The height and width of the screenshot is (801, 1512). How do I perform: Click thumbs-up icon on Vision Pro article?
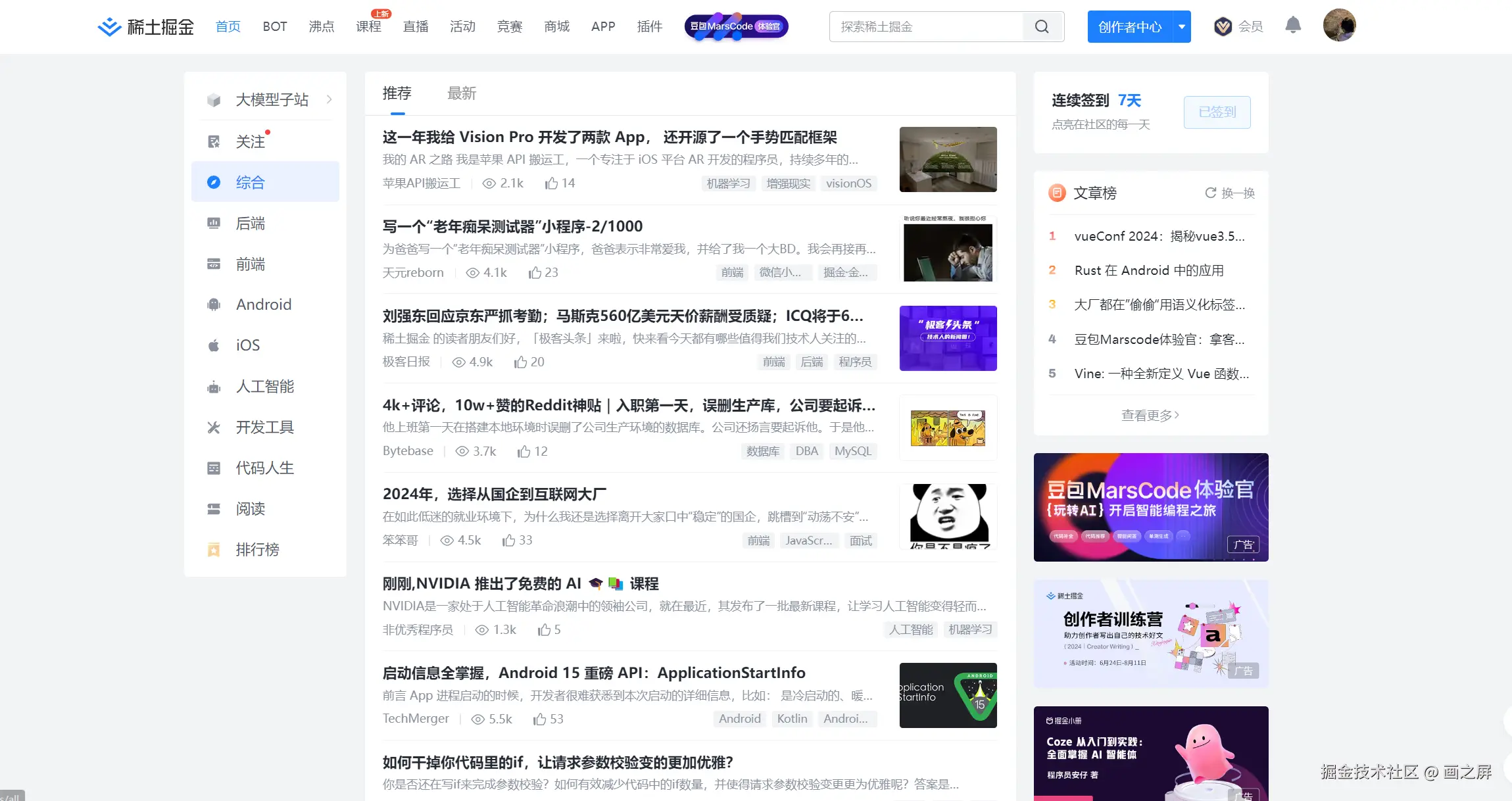551,183
